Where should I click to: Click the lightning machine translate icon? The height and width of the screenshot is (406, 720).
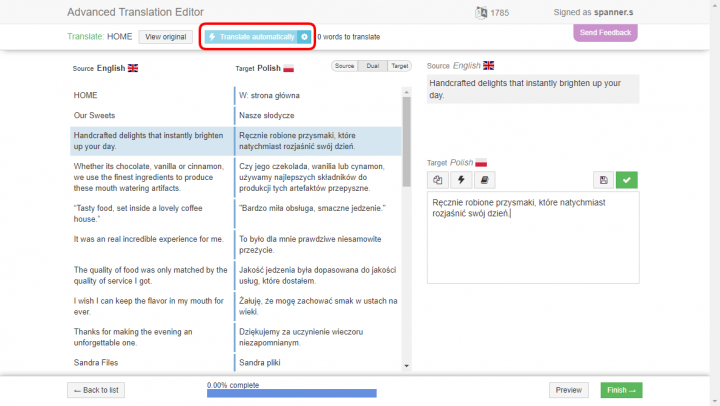point(461,180)
